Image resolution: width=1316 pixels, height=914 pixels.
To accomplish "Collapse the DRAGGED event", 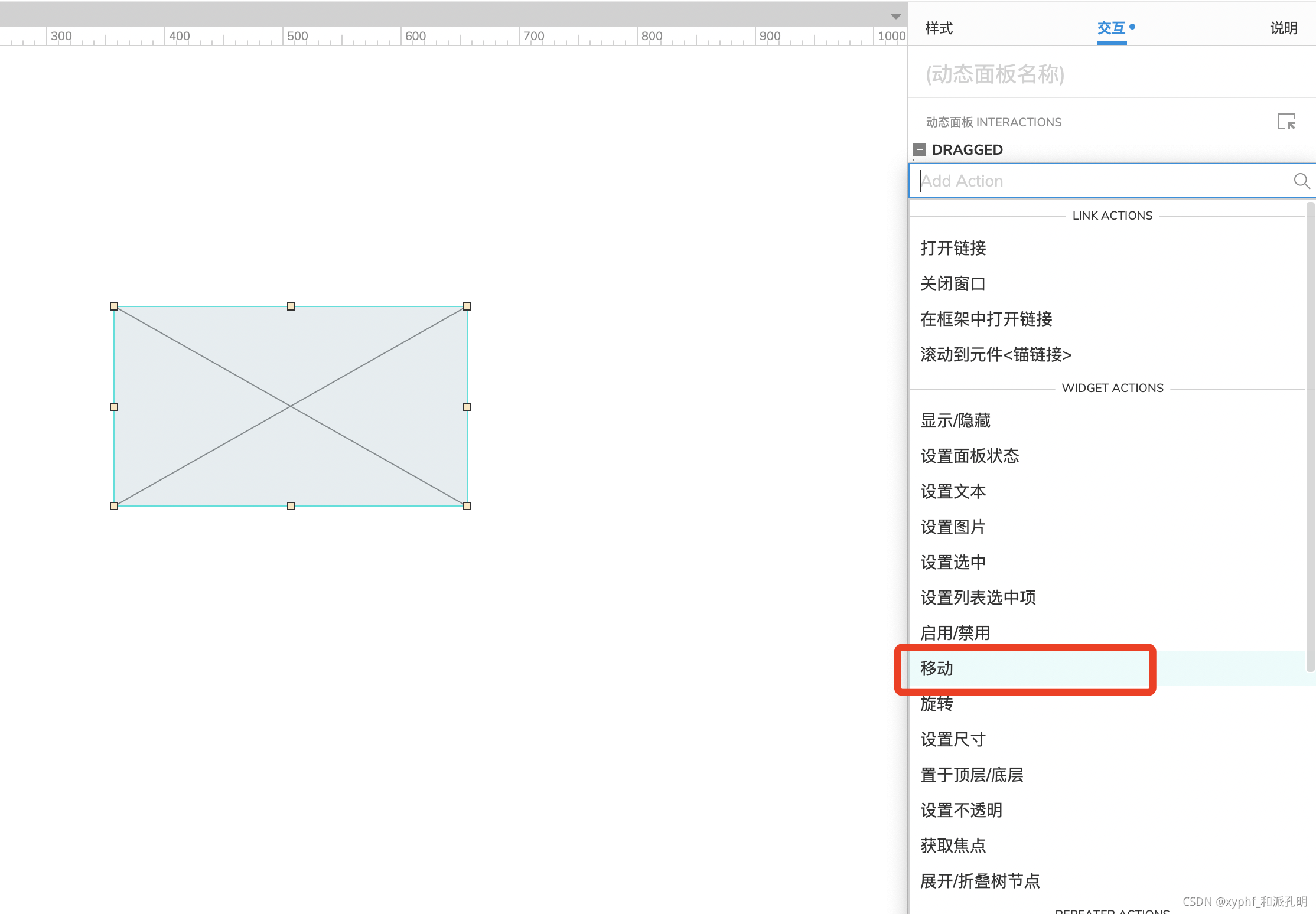I will tap(920, 149).
